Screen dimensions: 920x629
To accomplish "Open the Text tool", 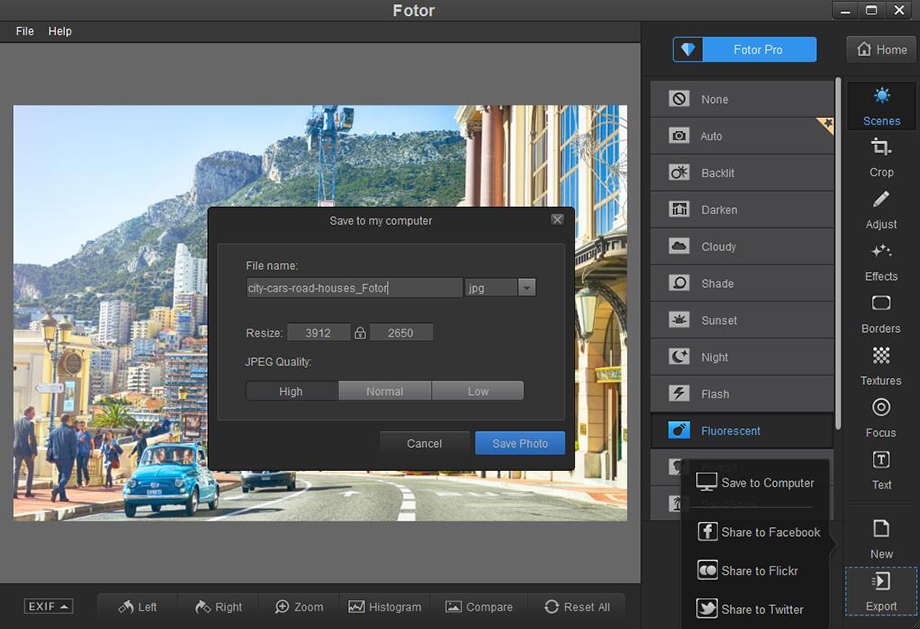I will [881, 468].
